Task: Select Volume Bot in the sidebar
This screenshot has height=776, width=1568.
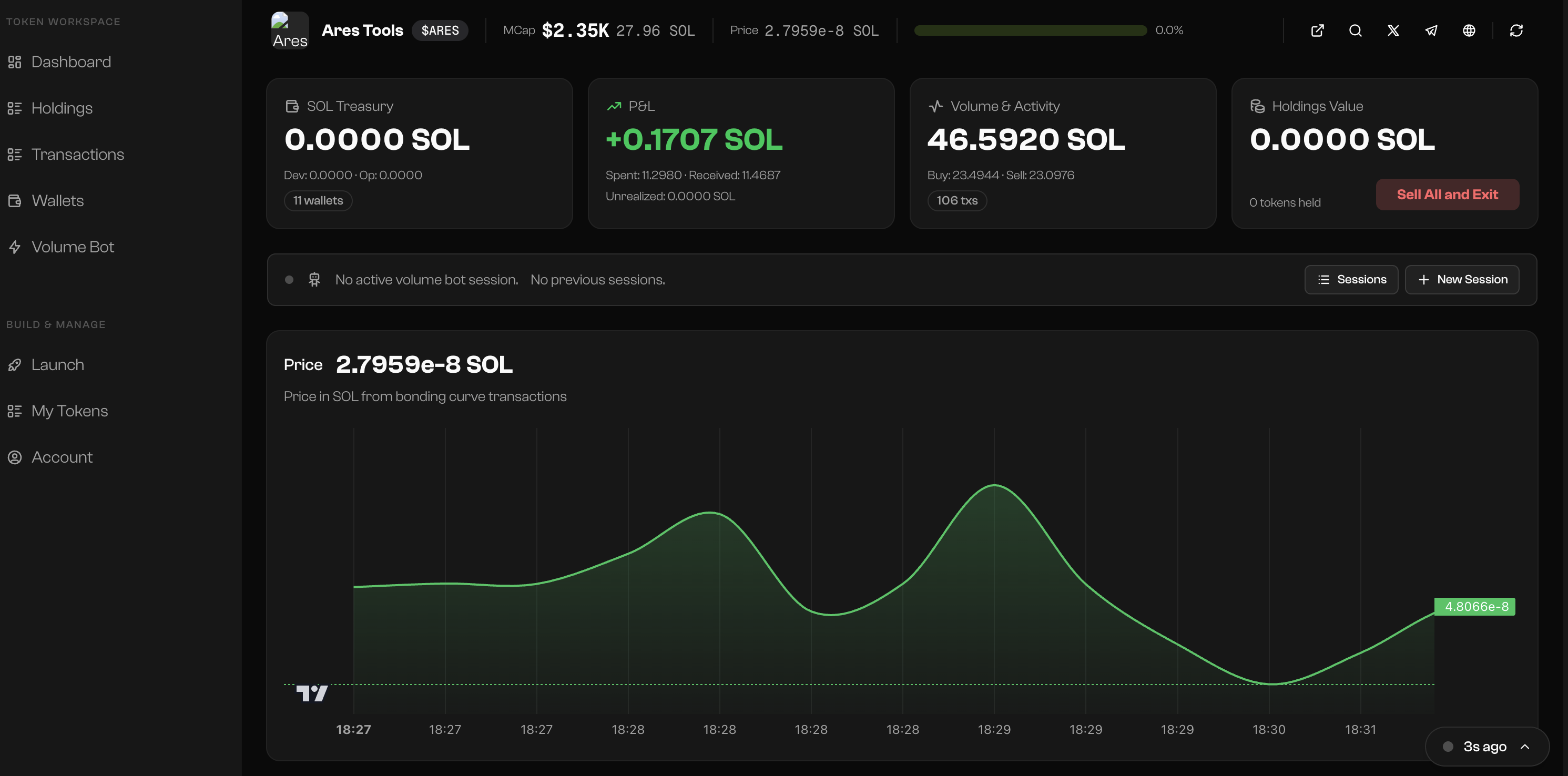Action: (x=73, y=247)
